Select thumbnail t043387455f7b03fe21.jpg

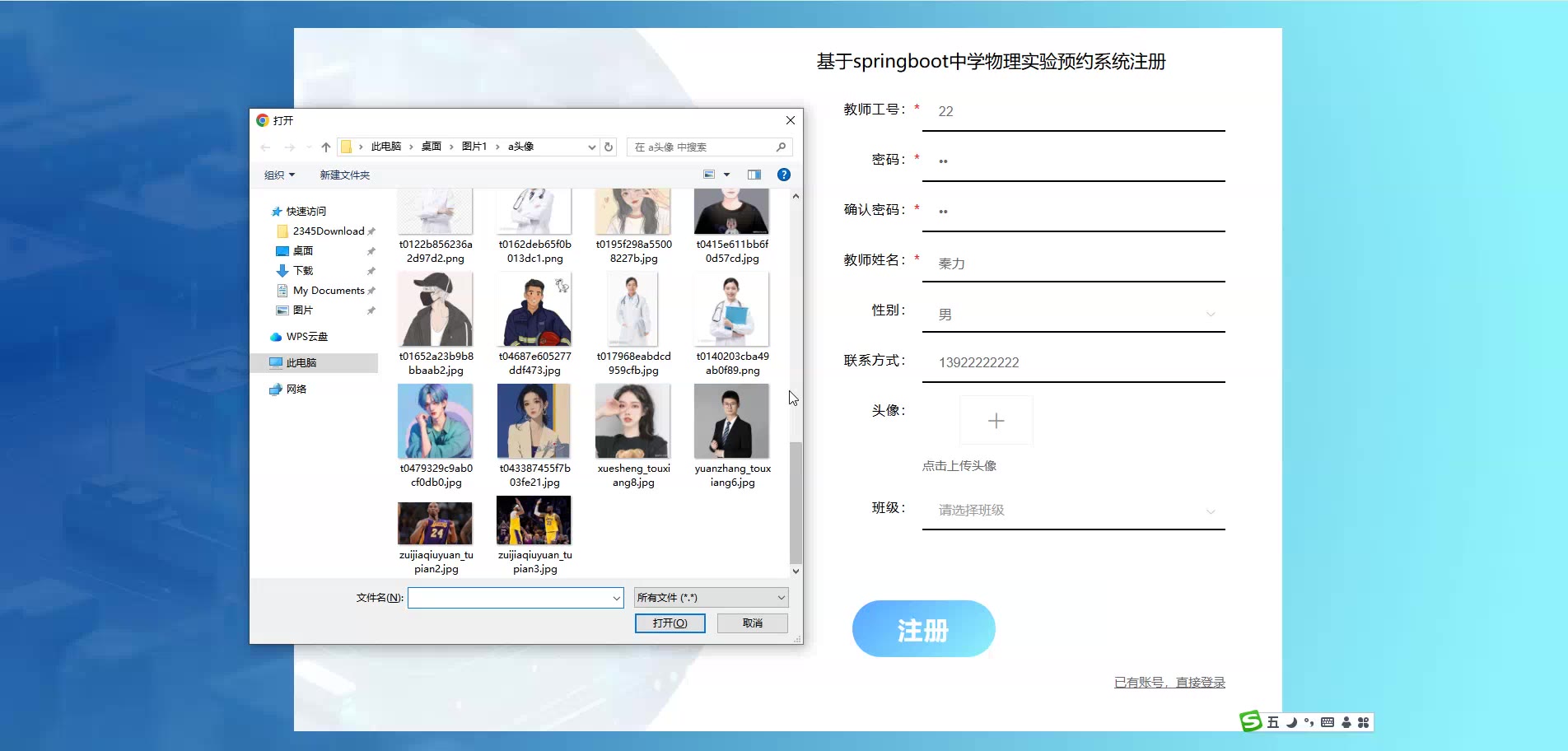pos(534,422)
